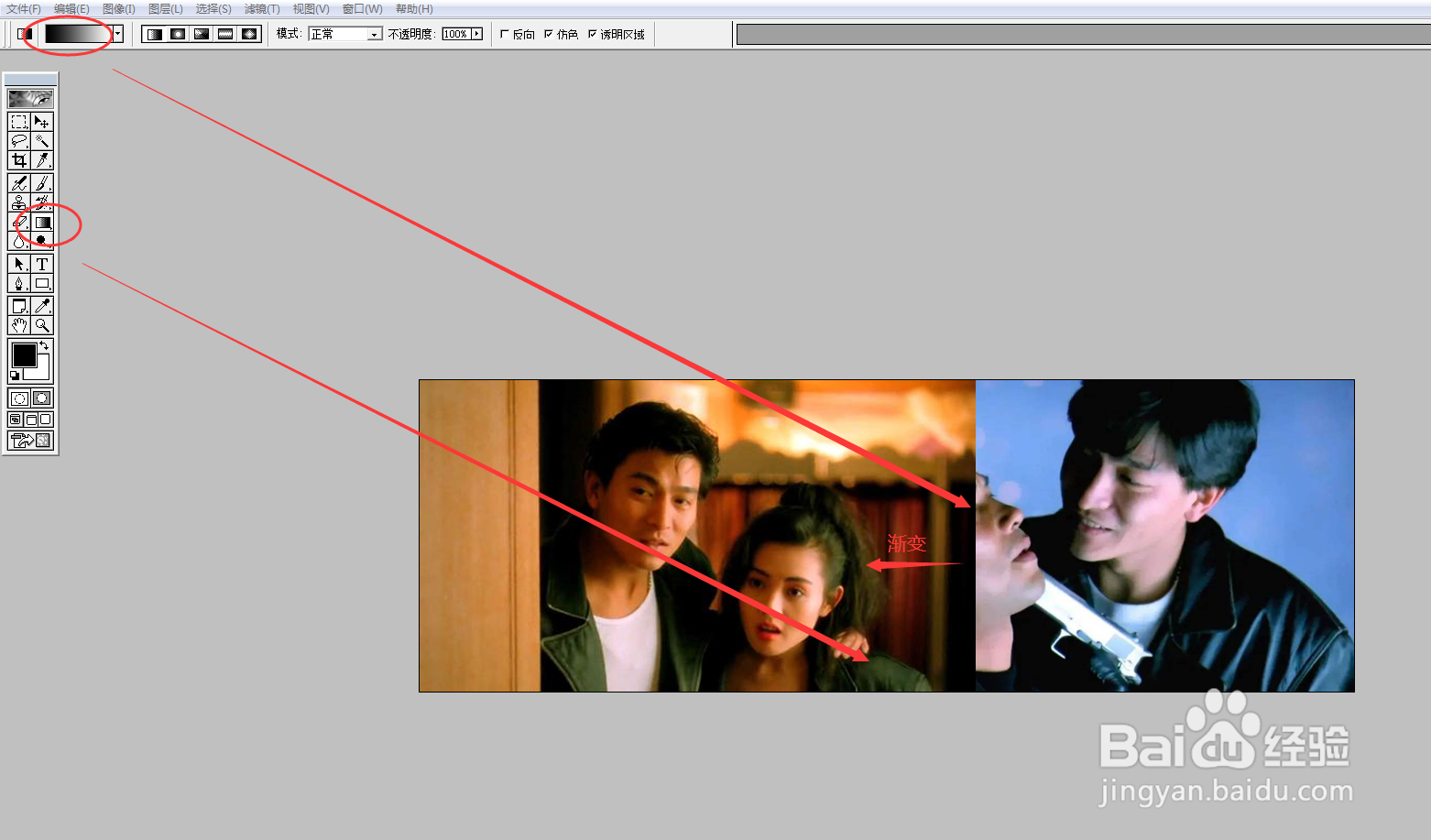The image size is (1431, 840).
Task: Open the Adobe Online eye banner in toolbox
Action: coord(30,99)
